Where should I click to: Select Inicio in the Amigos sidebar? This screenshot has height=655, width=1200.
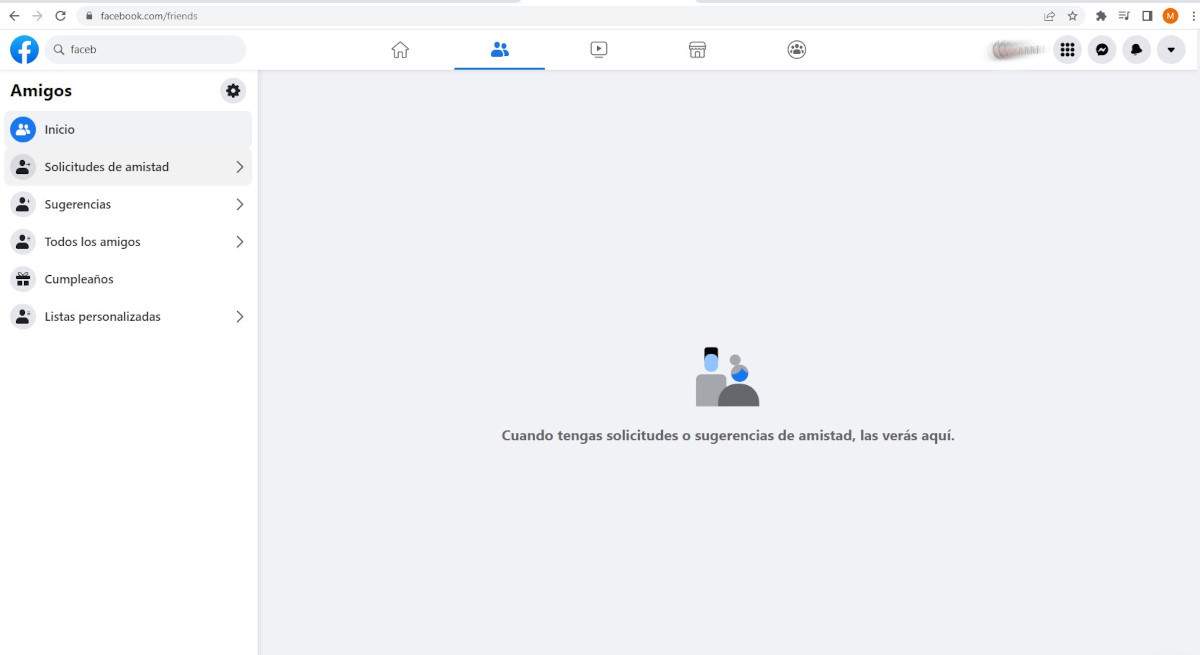point(128,130)
